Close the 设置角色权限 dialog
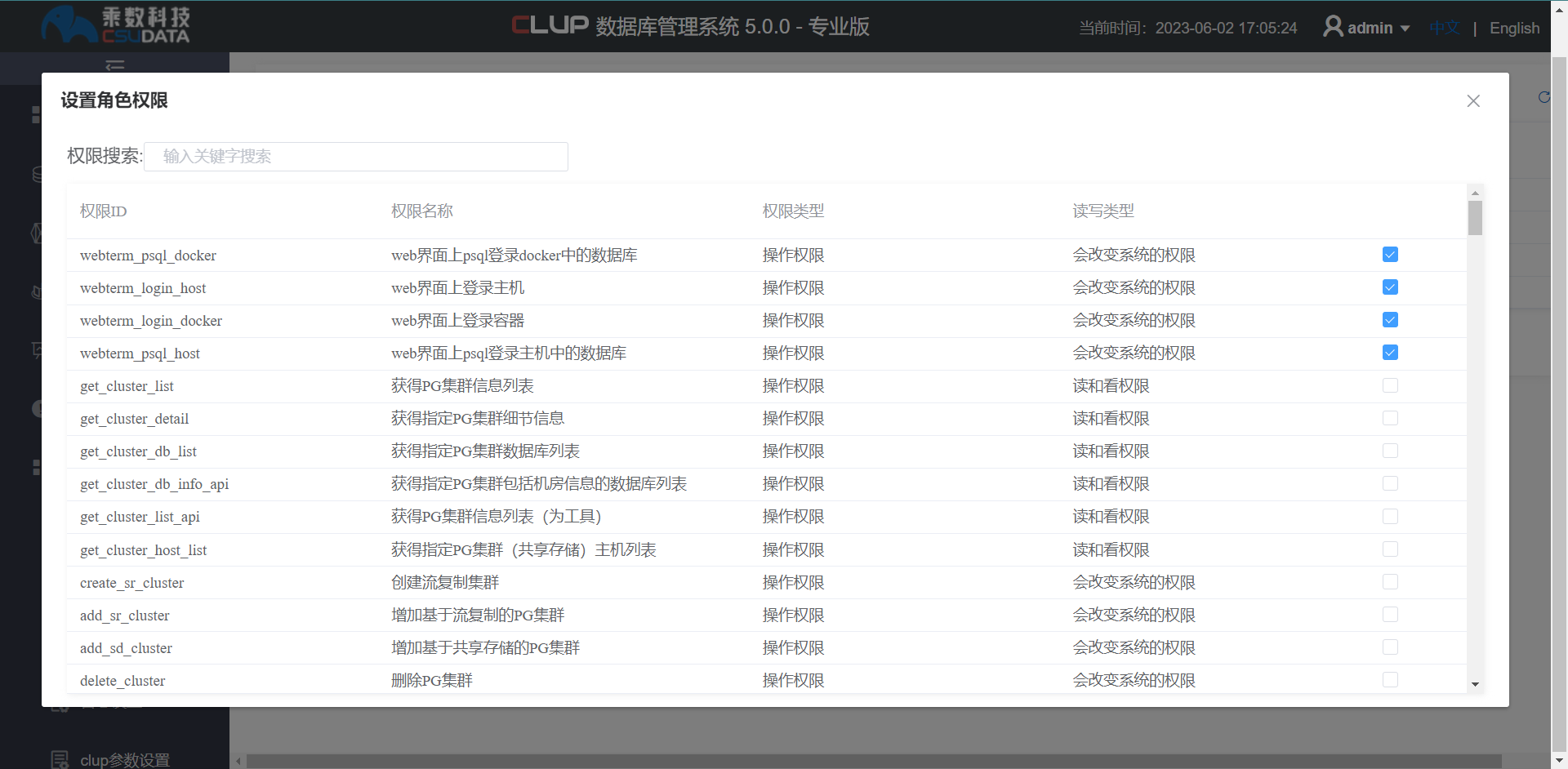Screen dimensions: 1568x769 tap(1473, 100)
